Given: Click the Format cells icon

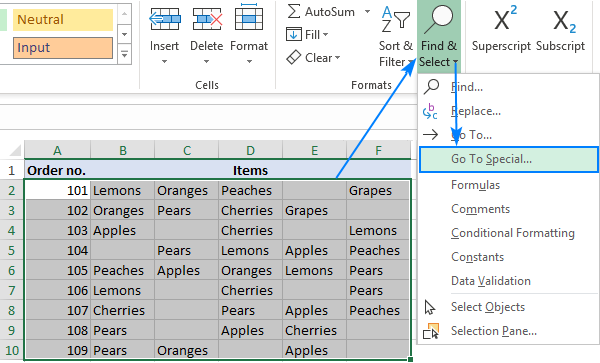Looking at the screenshot, I should tap(249, 17).
